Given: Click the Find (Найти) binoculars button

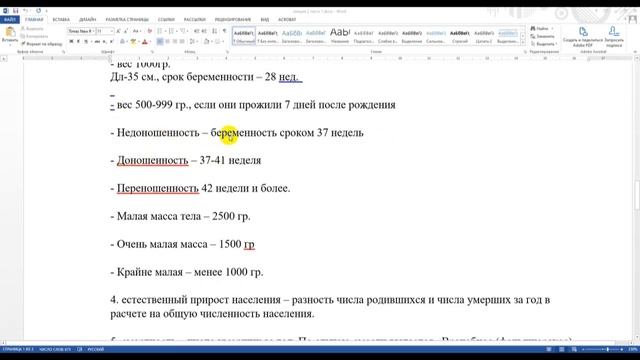Looking at the screenshot, I should coord(540,29).
